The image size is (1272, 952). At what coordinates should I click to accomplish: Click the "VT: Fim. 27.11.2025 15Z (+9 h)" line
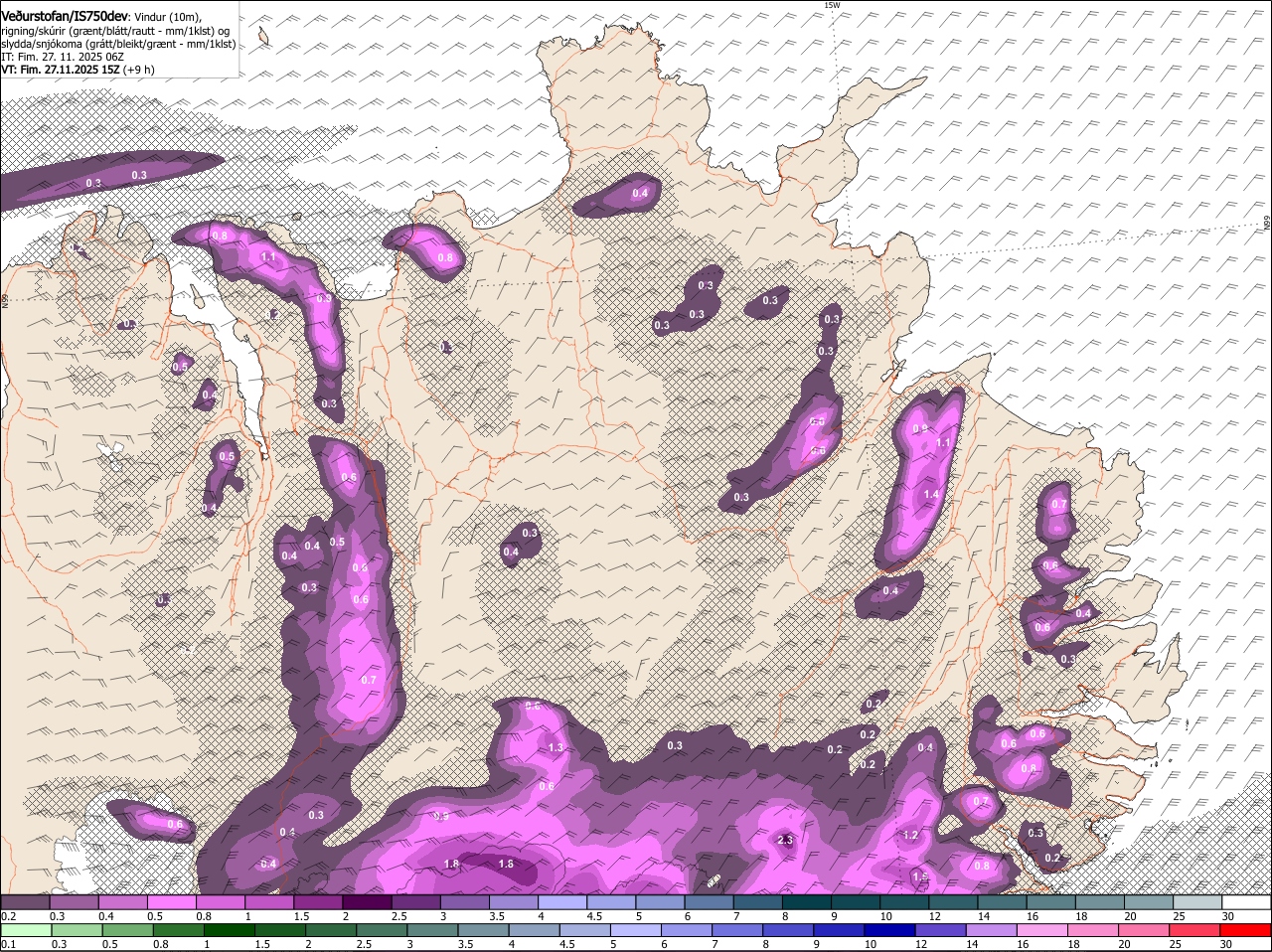coord(78,70)
